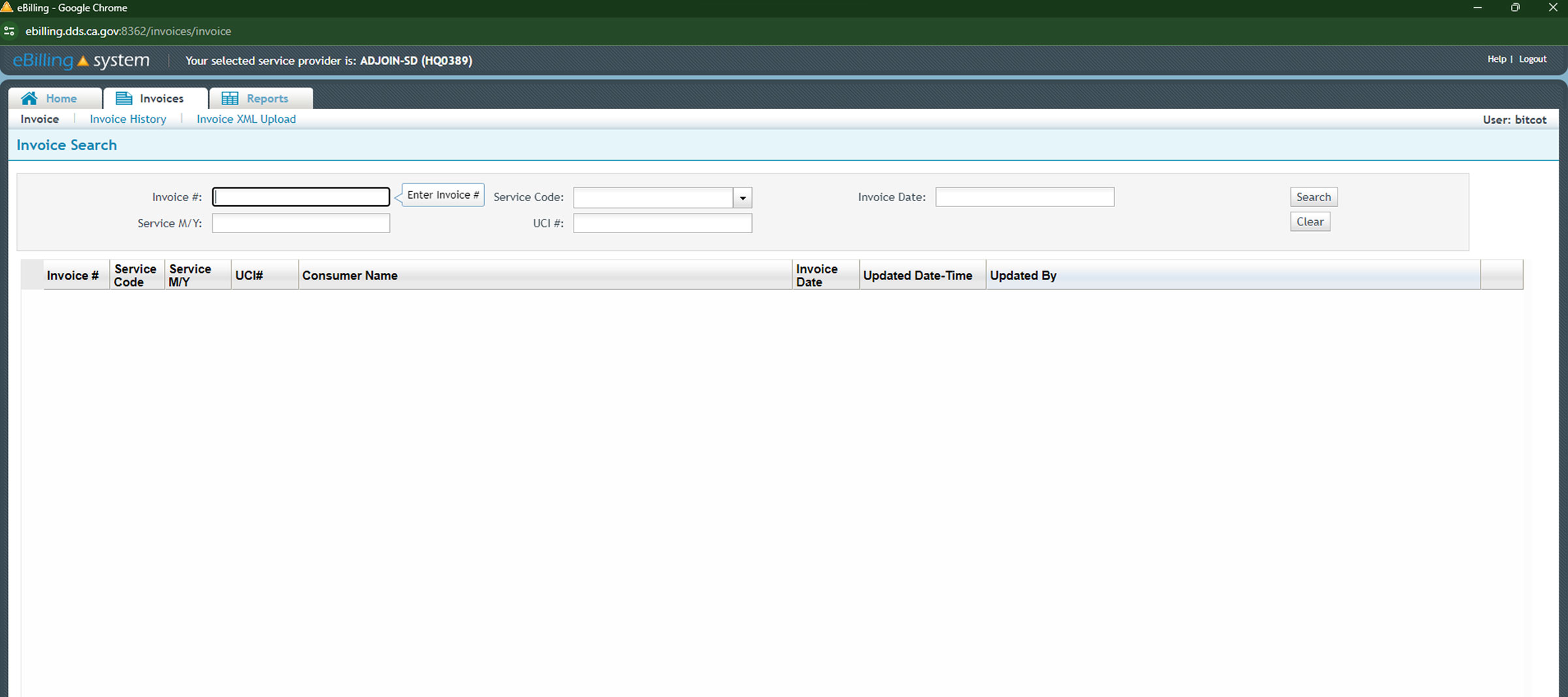Click the Logout link
This screenshot has height=697, width=1568.
pyautogui.click(x=1532, y=59)
